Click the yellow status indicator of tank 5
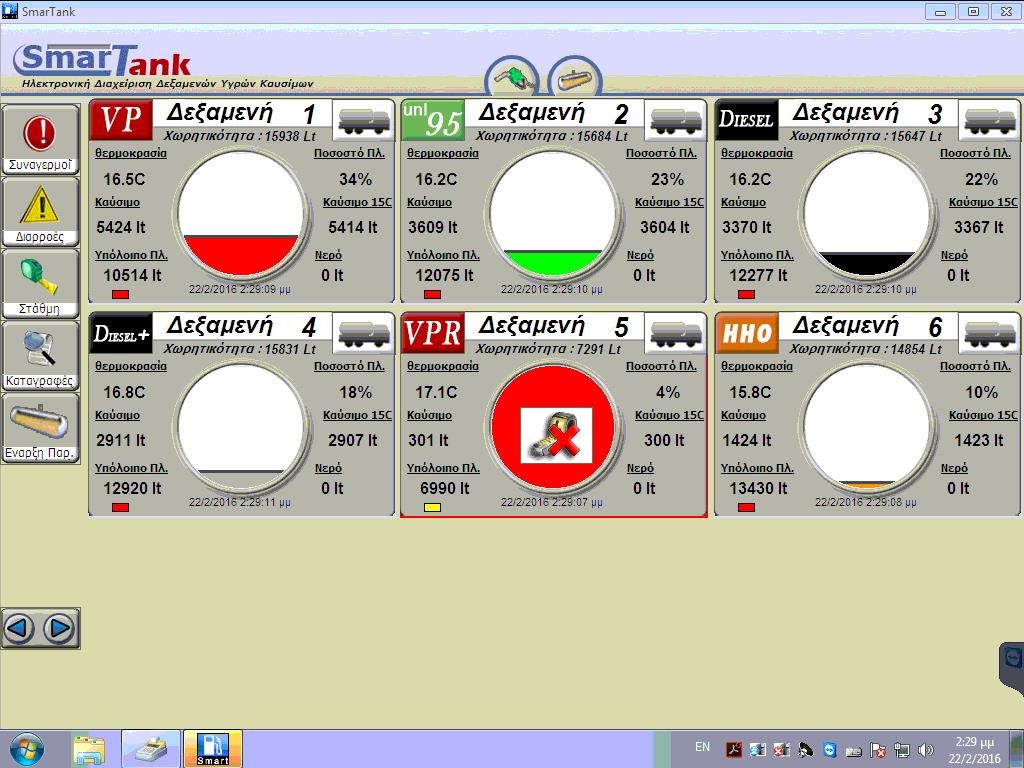The height and width of the screenshot is (768, 1024). tap(432, 507)
